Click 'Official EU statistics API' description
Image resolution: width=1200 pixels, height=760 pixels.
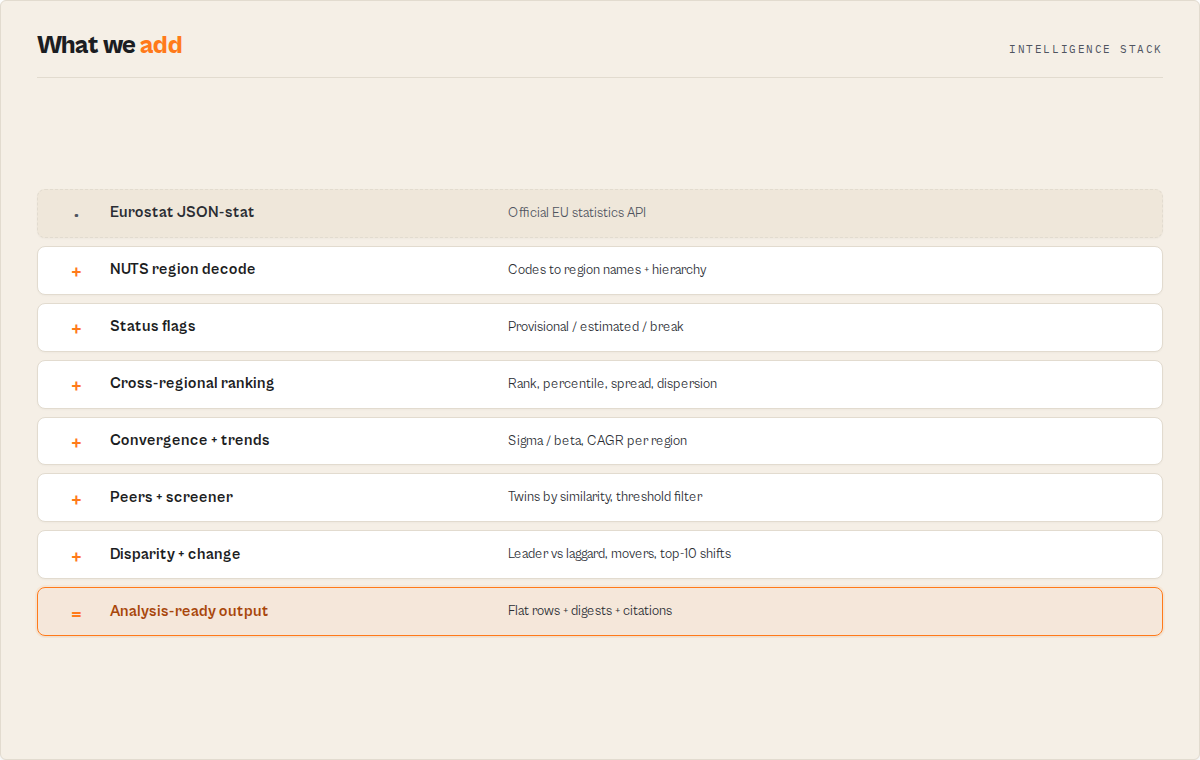577,212
